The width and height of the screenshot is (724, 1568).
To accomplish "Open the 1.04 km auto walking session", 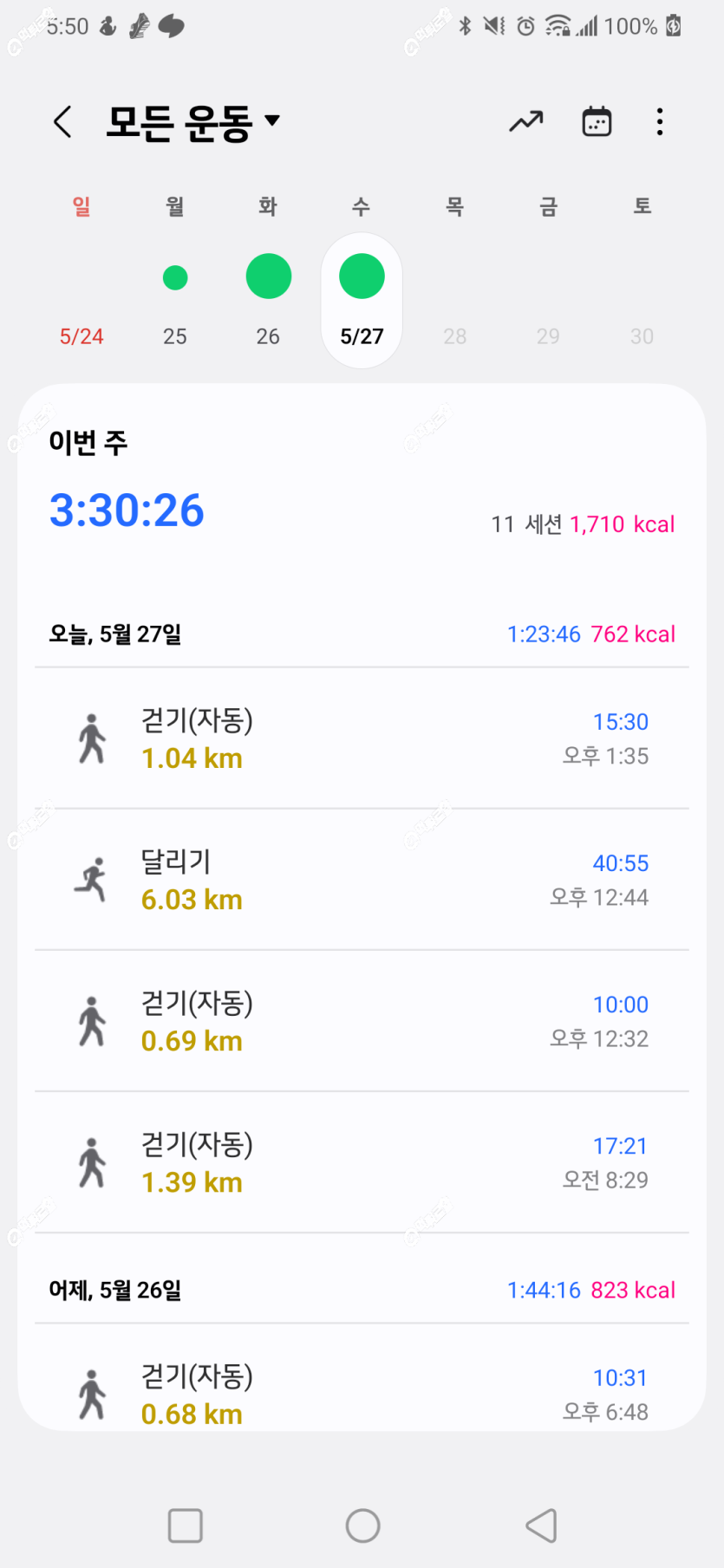I will click(362, 738).
